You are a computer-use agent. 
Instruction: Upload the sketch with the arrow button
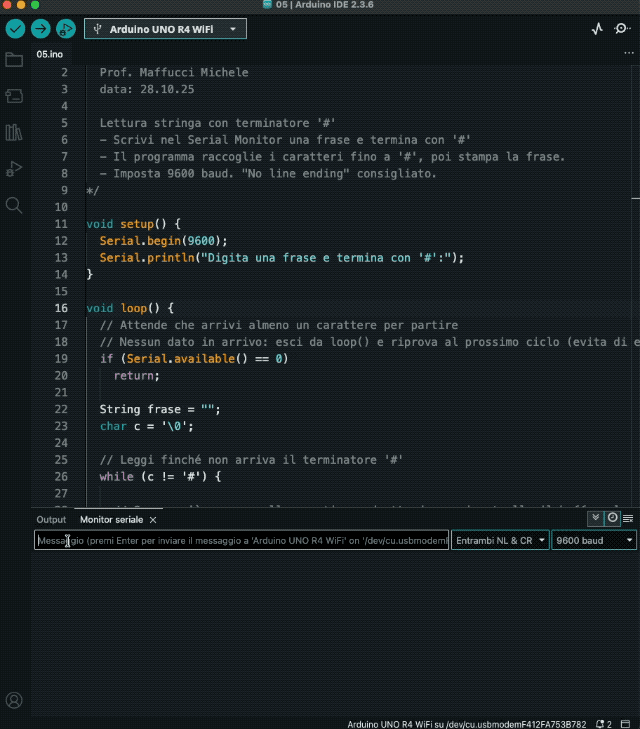click(x=41, y=29)
